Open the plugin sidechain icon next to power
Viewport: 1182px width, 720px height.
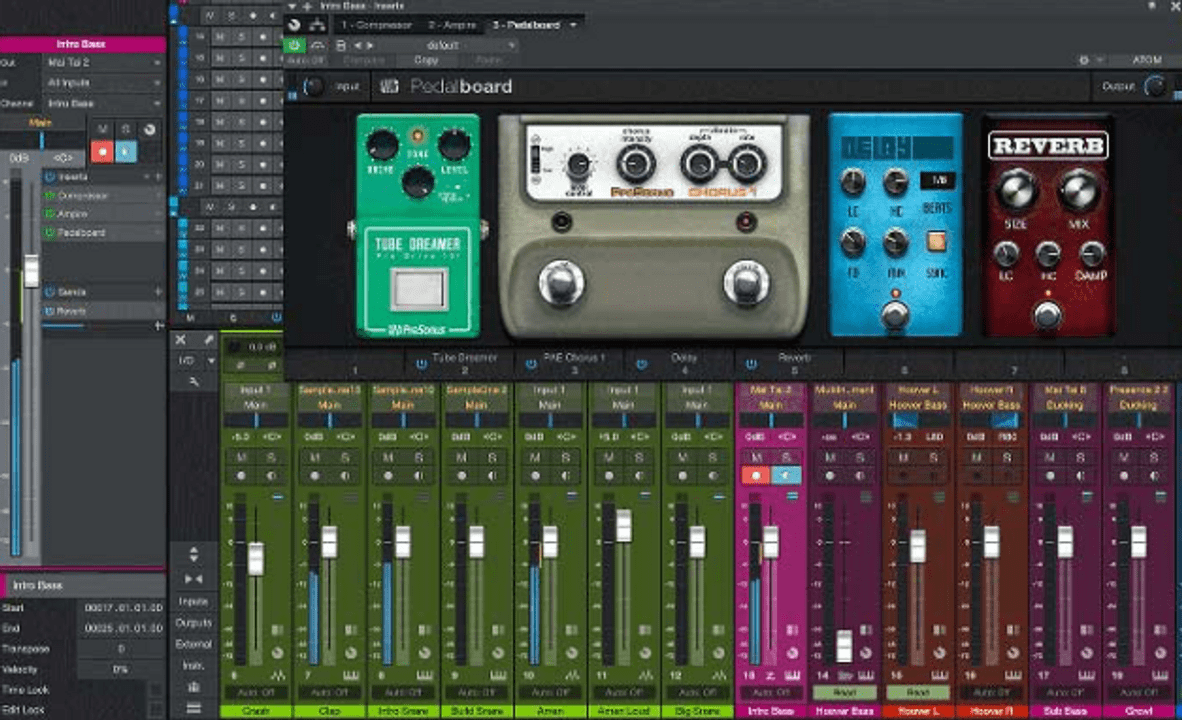317,45
